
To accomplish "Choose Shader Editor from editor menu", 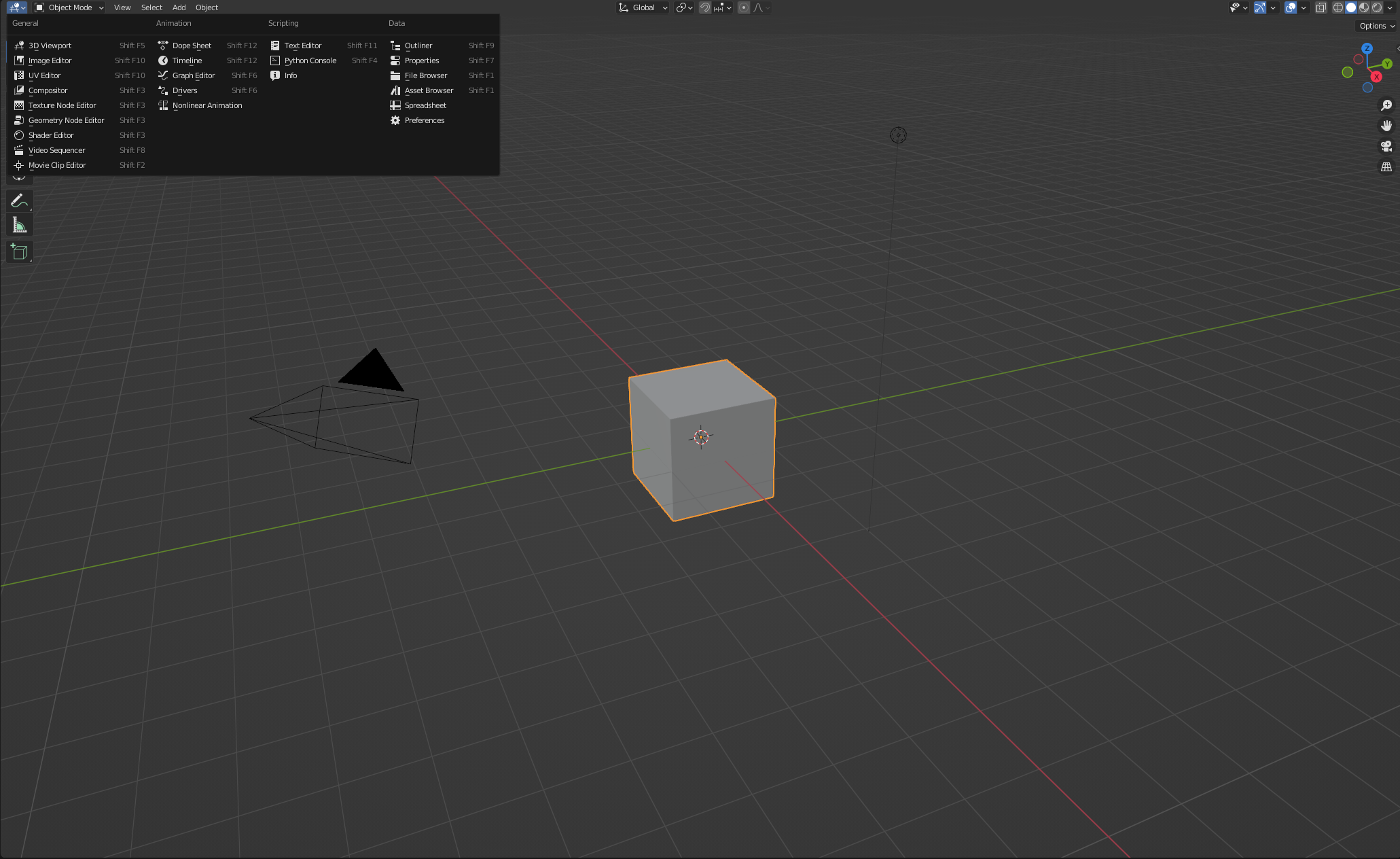I will click(x=51, y=135).
